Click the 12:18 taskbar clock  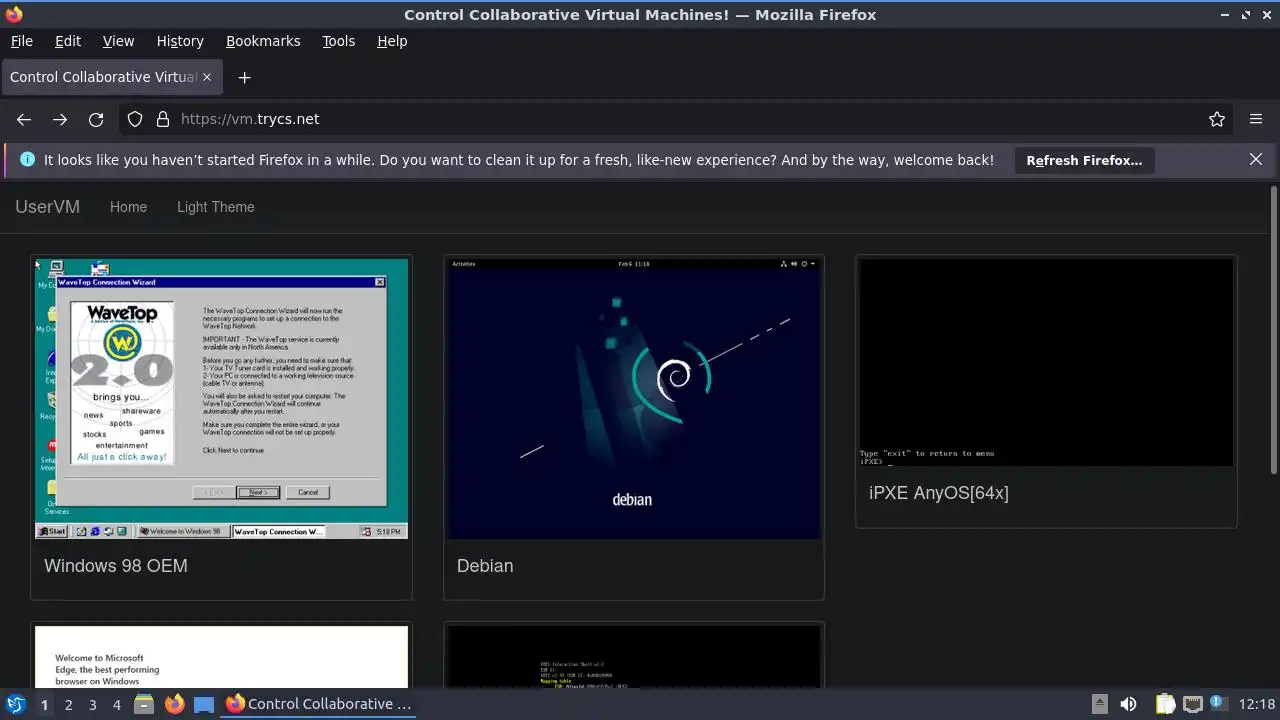coord(1257,704)
